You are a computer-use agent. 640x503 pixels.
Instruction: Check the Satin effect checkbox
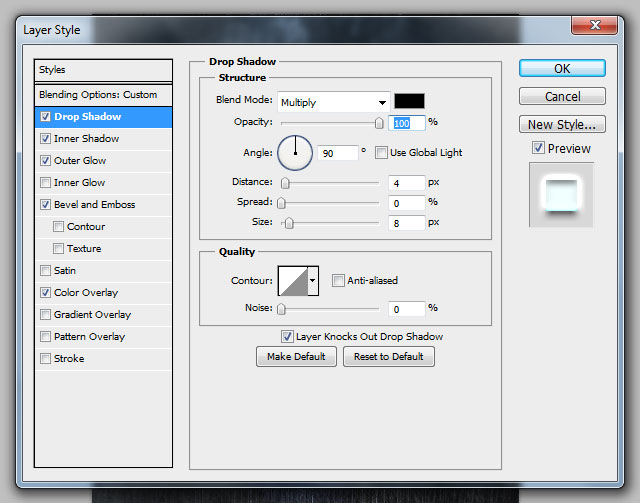click(x=45, y=271)
